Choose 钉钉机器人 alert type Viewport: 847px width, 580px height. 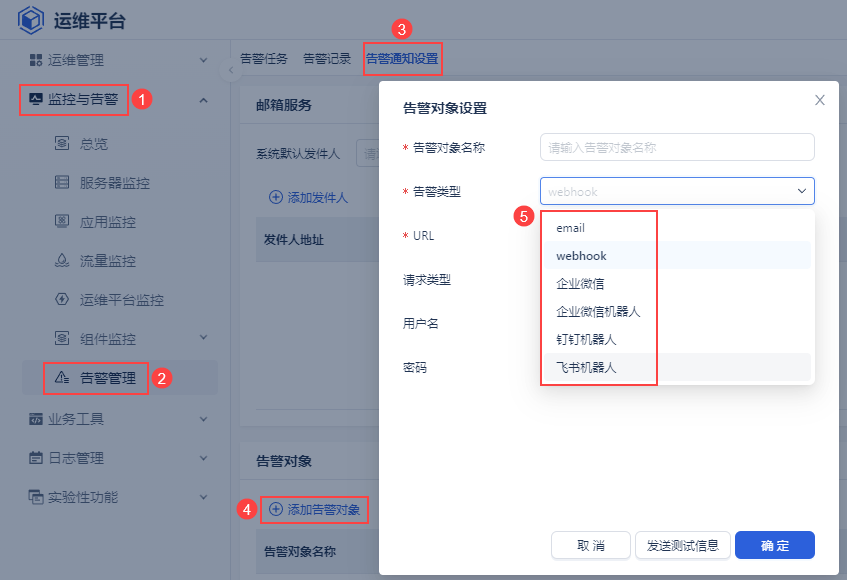click(x=677, y=339)
